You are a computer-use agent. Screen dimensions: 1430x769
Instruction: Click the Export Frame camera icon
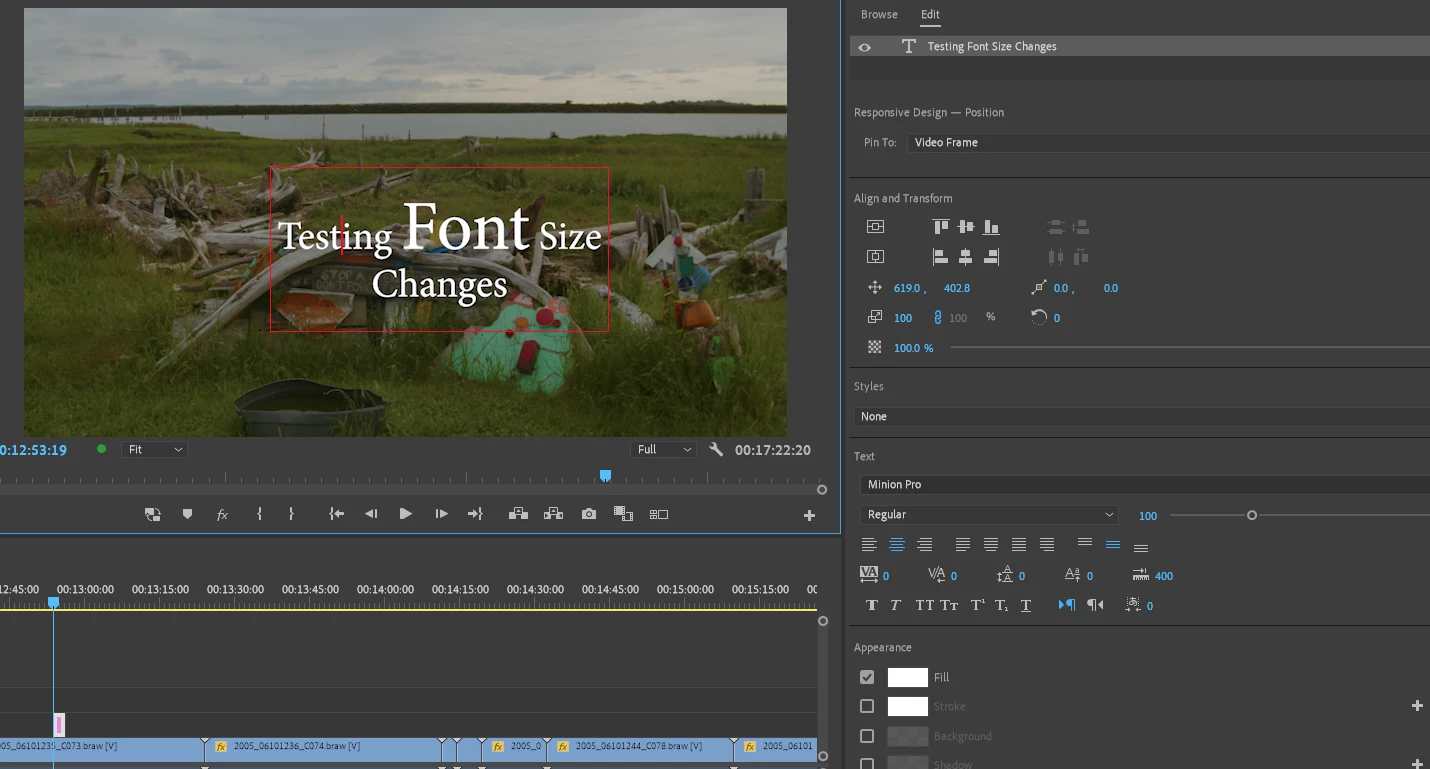(x=589, y=514)
